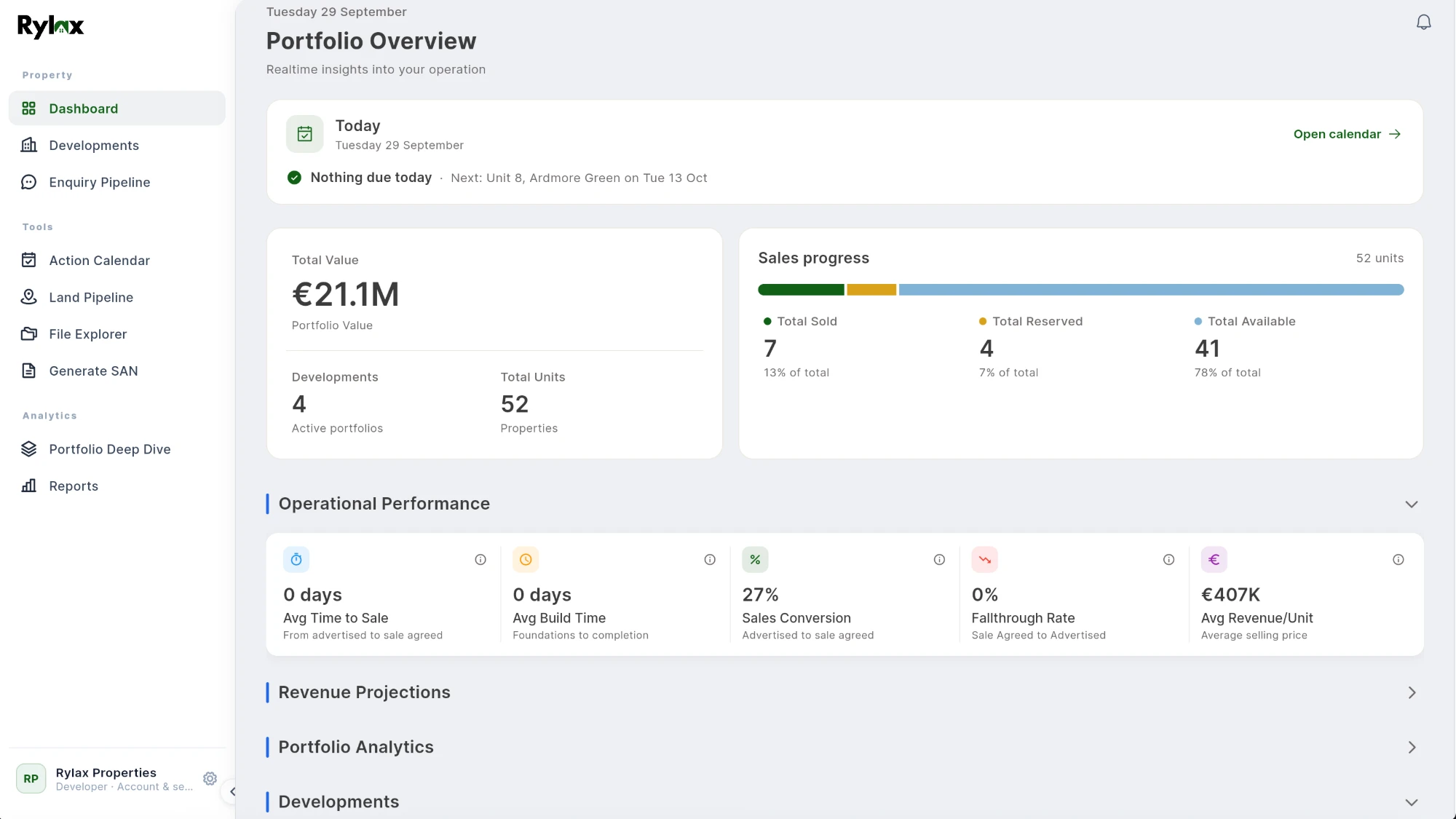Image resolution: width=1456 pixels, height=819 pixels.
Task: Click the Next: Unit 8, Ardmore Green text
Action: [x=579, y=178]
